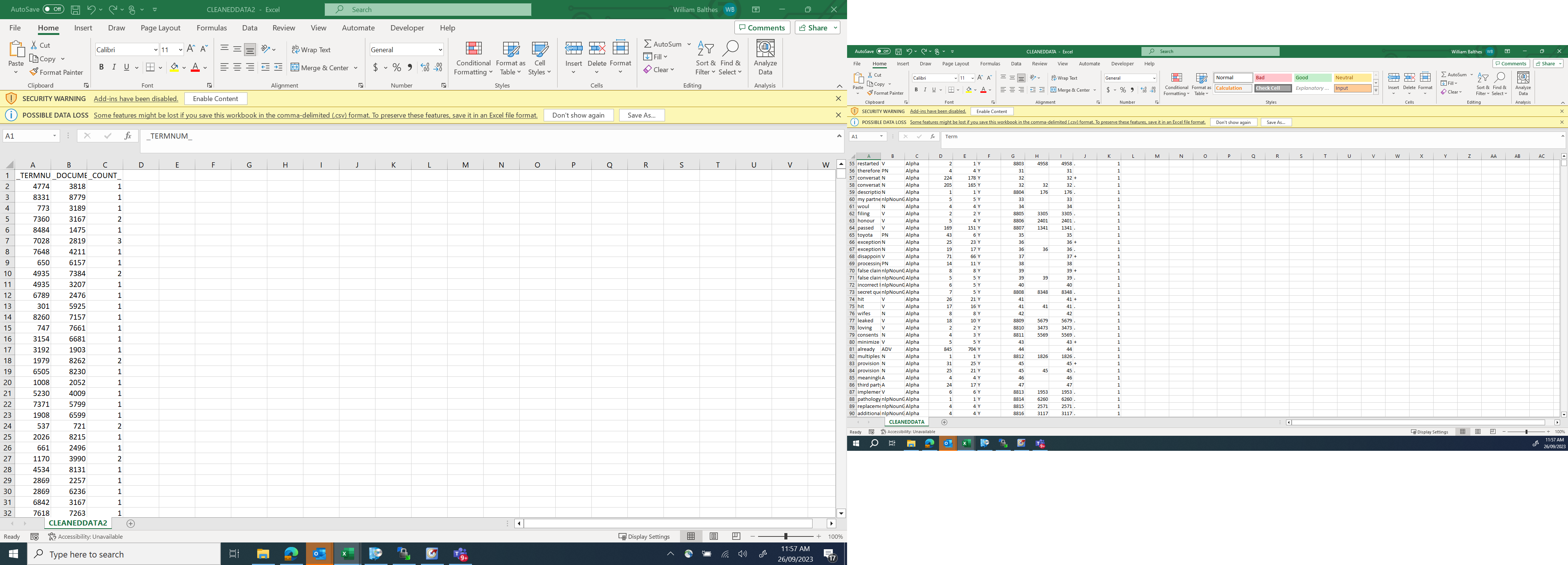Click the Merge & Center button
1568x565 pixels.
click(320, 68)
